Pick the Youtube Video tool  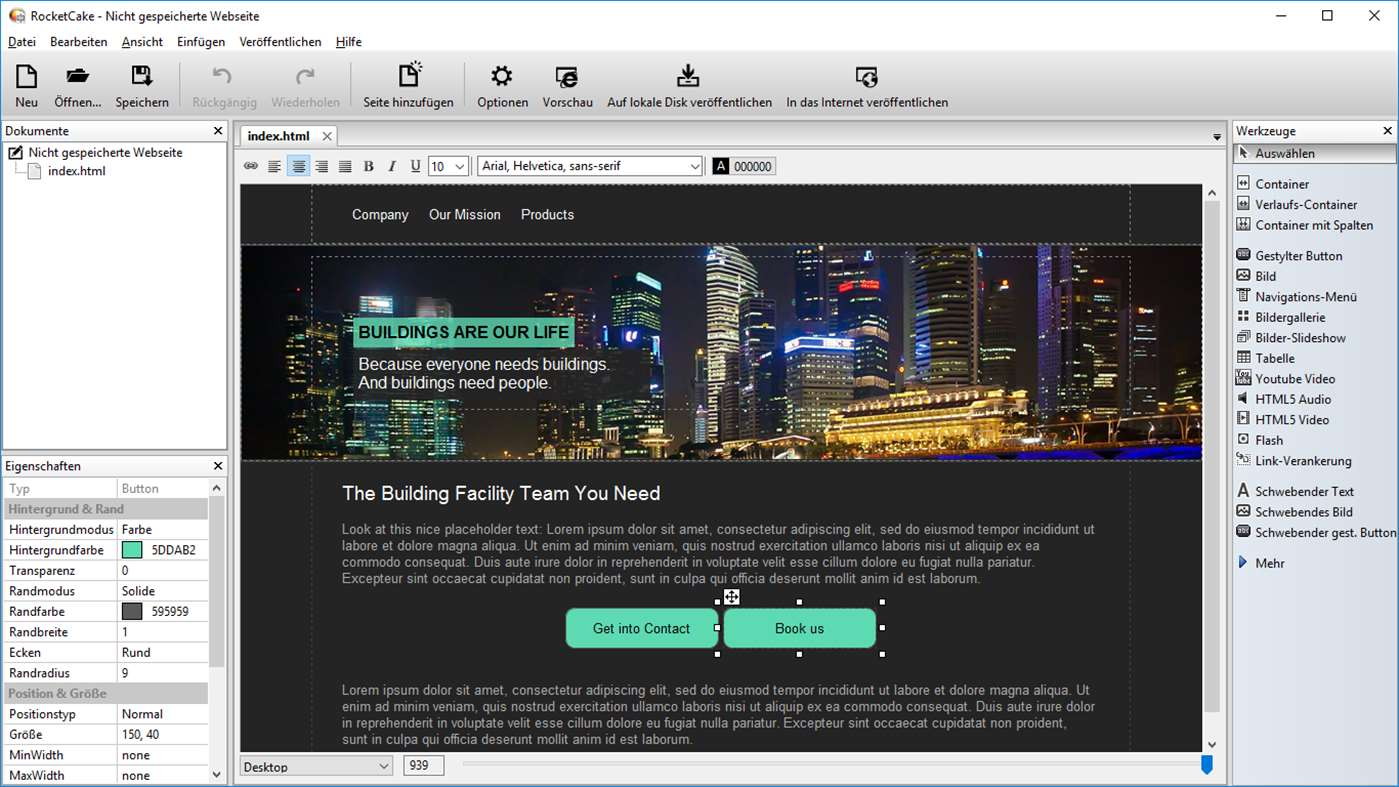click(x=1295, y=379)
